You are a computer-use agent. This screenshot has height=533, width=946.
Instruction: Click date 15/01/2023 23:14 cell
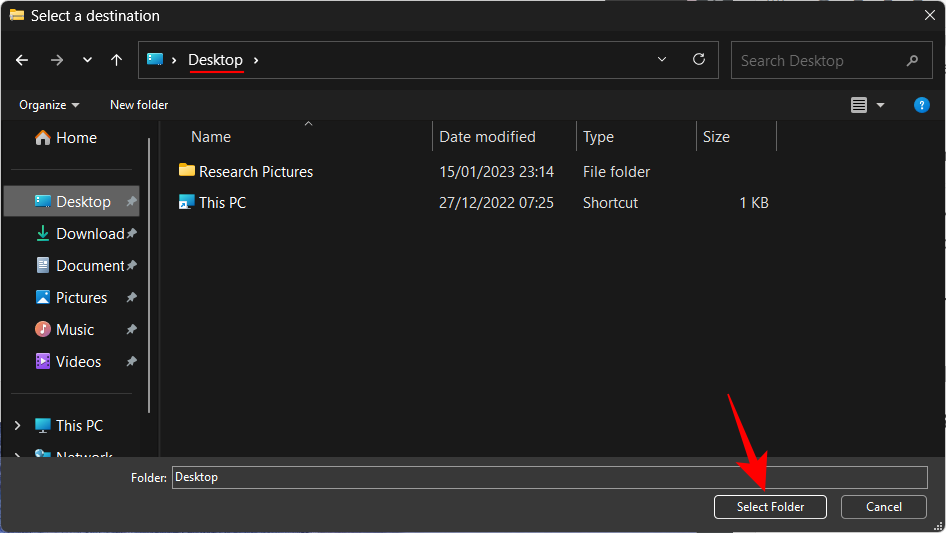(496, 172)
